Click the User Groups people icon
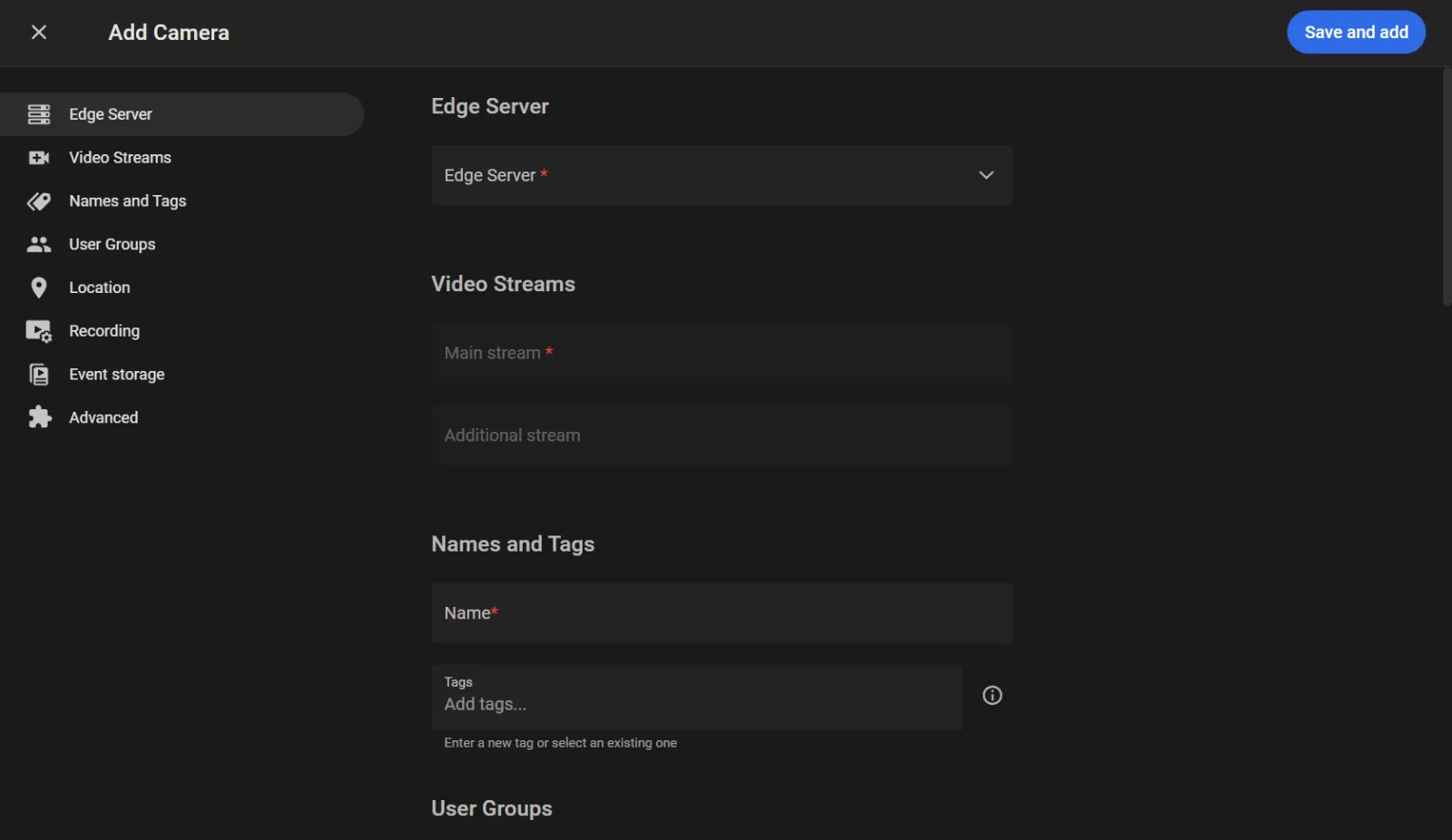The height and width of the screenshot is (840, 1452). pyautogui.click(x=39, y=244)
